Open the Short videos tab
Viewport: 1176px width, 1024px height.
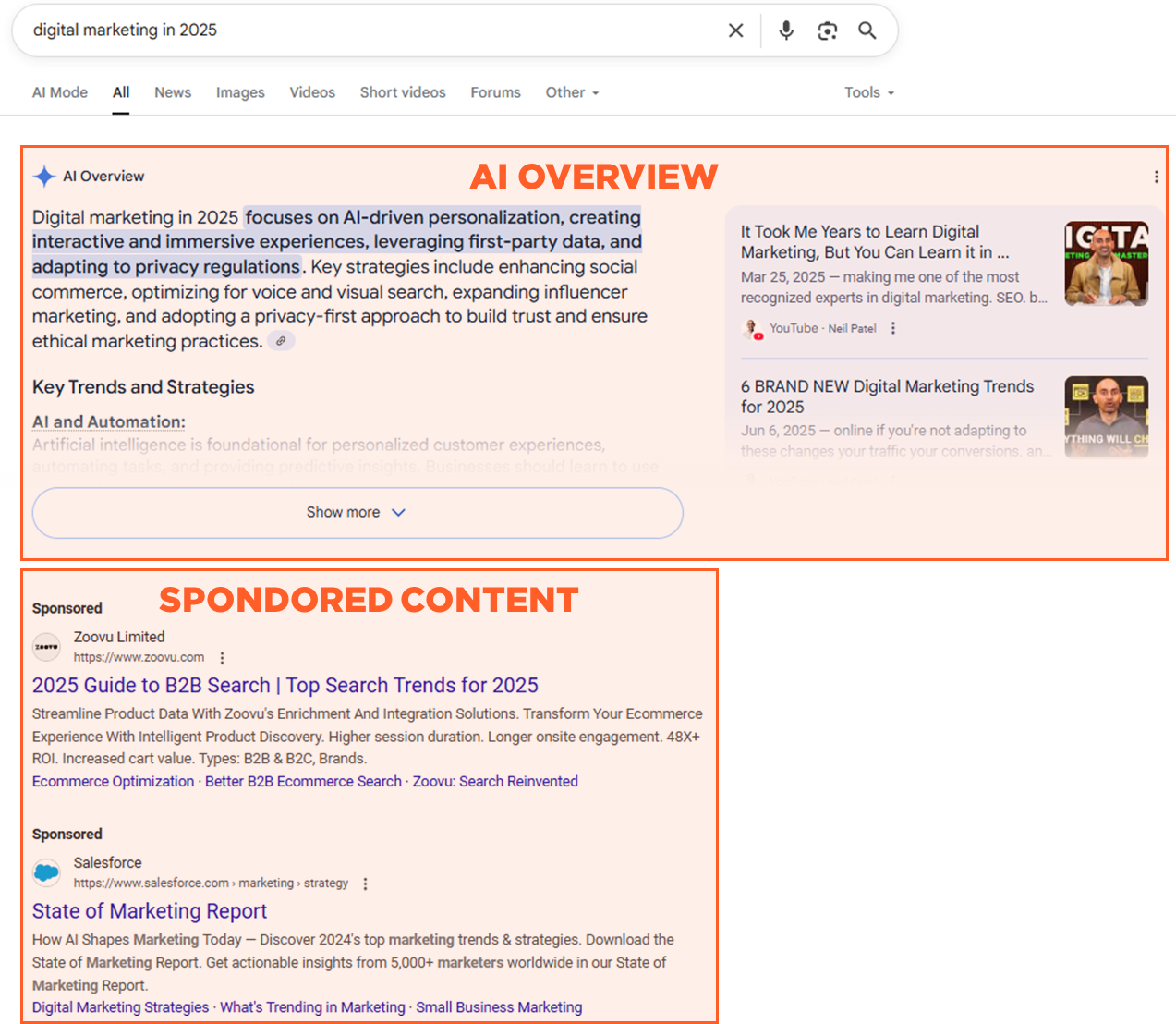(403, 92)
